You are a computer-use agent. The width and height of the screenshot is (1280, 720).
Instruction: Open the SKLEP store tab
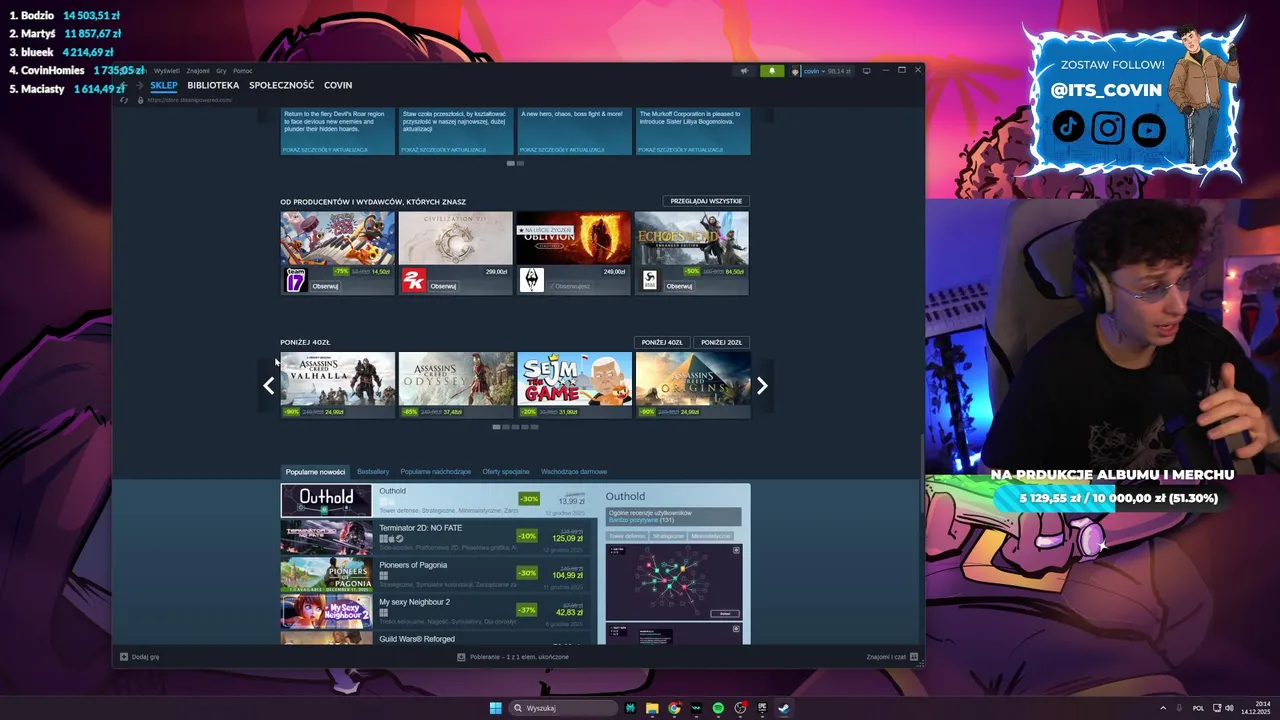point(163,86)
